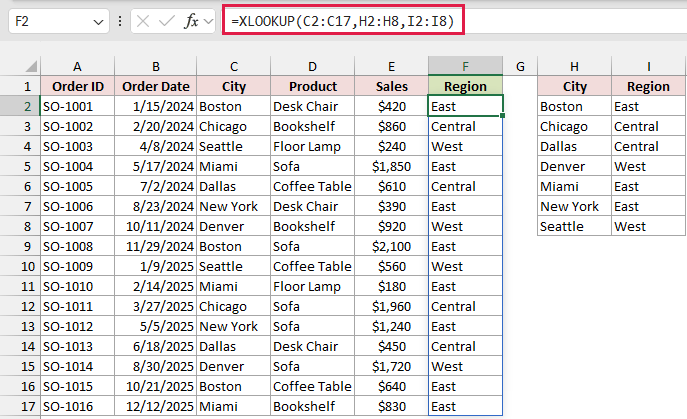Screen dimensions: 687x419
Task: Select the Dallas cell in lookup table
Action: [574, 146]
